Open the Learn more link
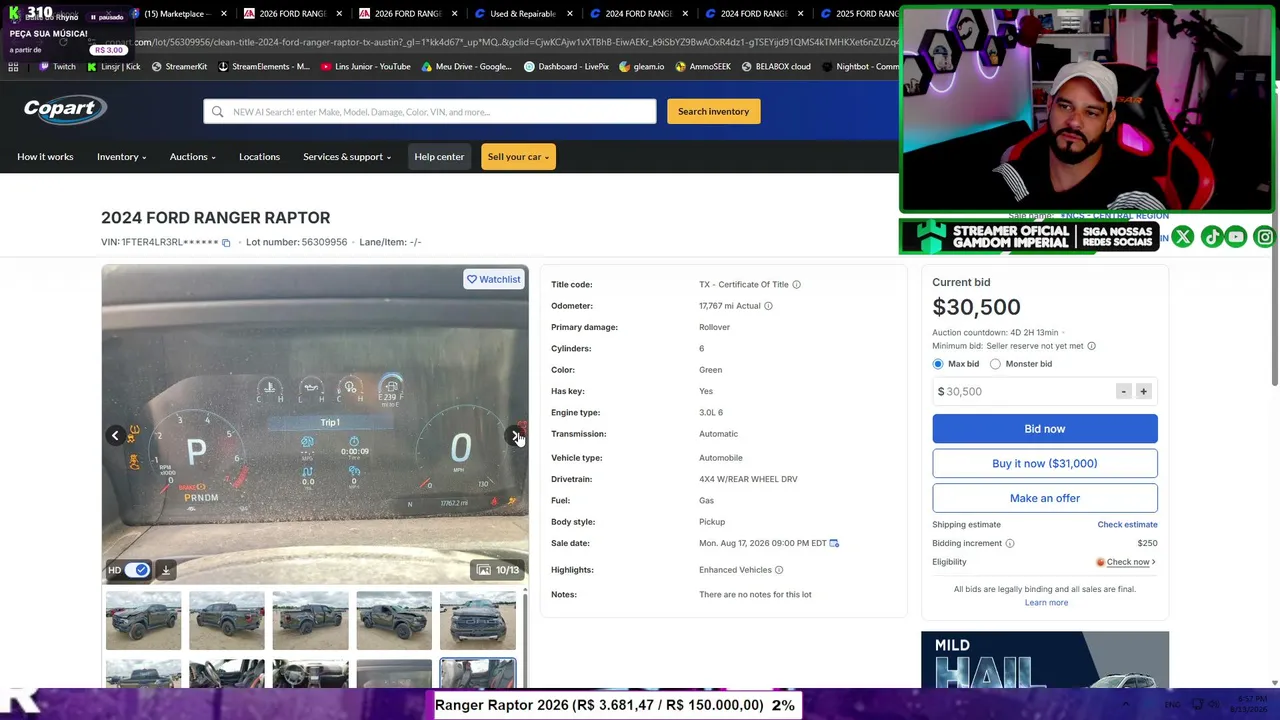This screenshot has width=1280, height=720. click(x=1046, y=603)
